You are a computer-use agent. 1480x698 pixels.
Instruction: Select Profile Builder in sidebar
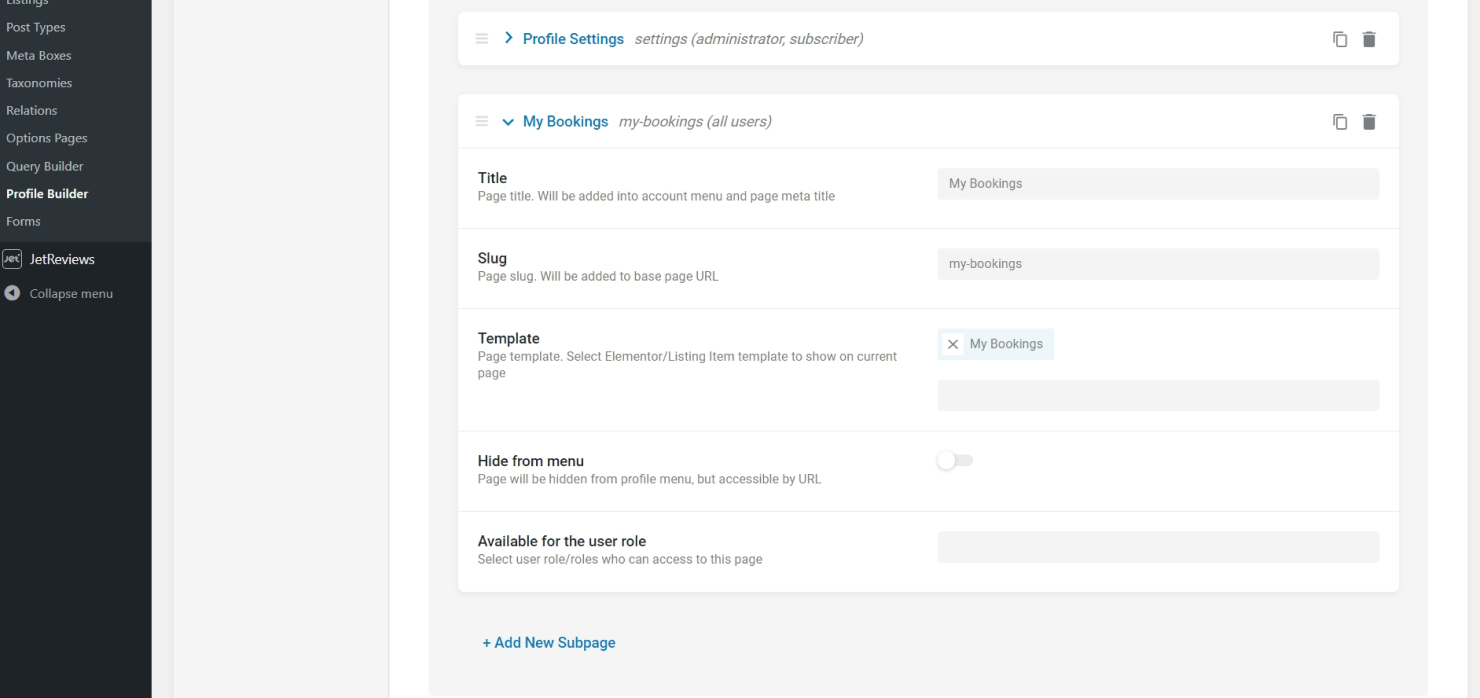(x=47, y=194)
